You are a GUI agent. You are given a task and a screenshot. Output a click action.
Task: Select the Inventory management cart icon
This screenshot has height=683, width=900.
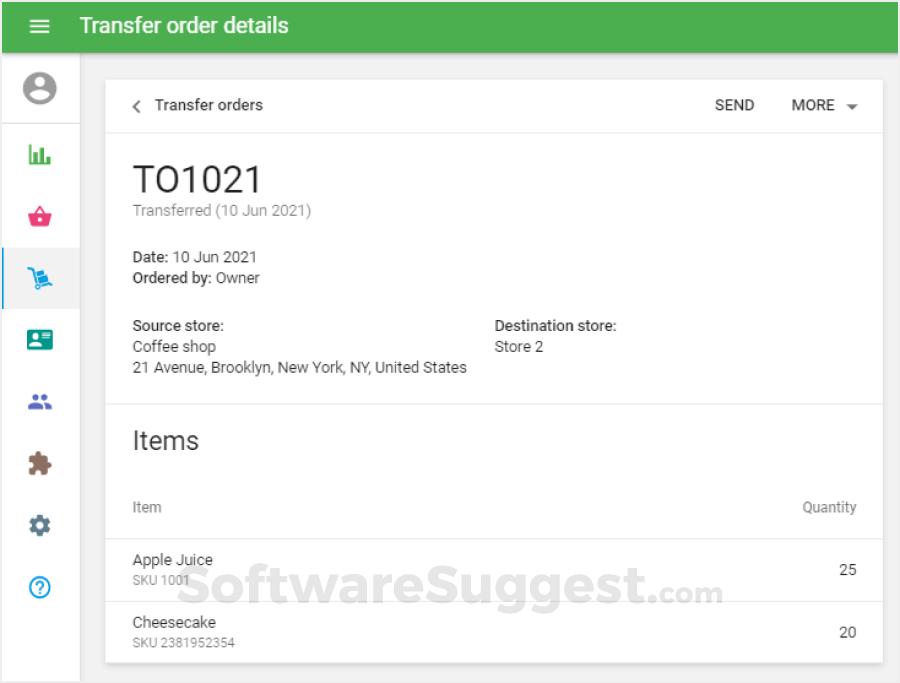click(x=40, y=279)
